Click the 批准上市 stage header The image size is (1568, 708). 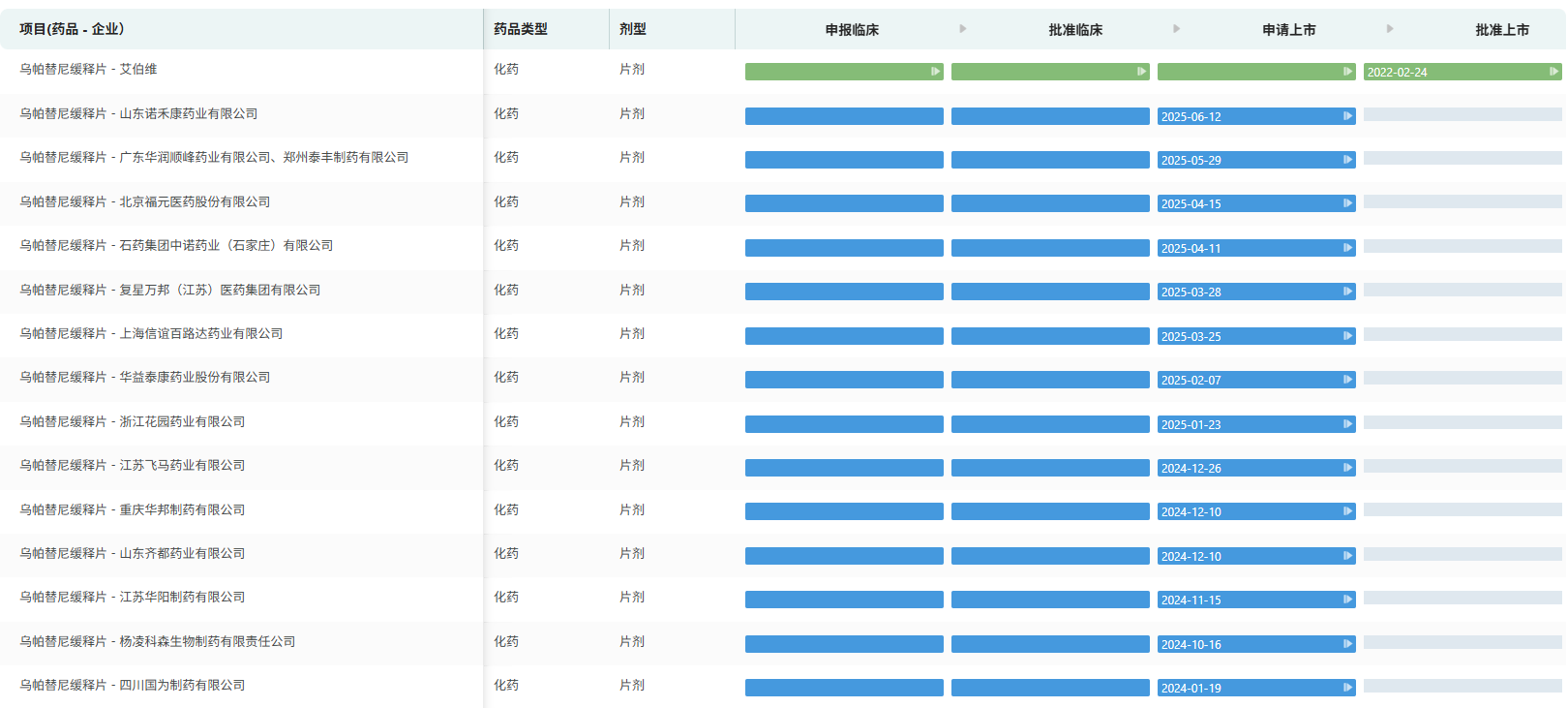click(1502, 30)
